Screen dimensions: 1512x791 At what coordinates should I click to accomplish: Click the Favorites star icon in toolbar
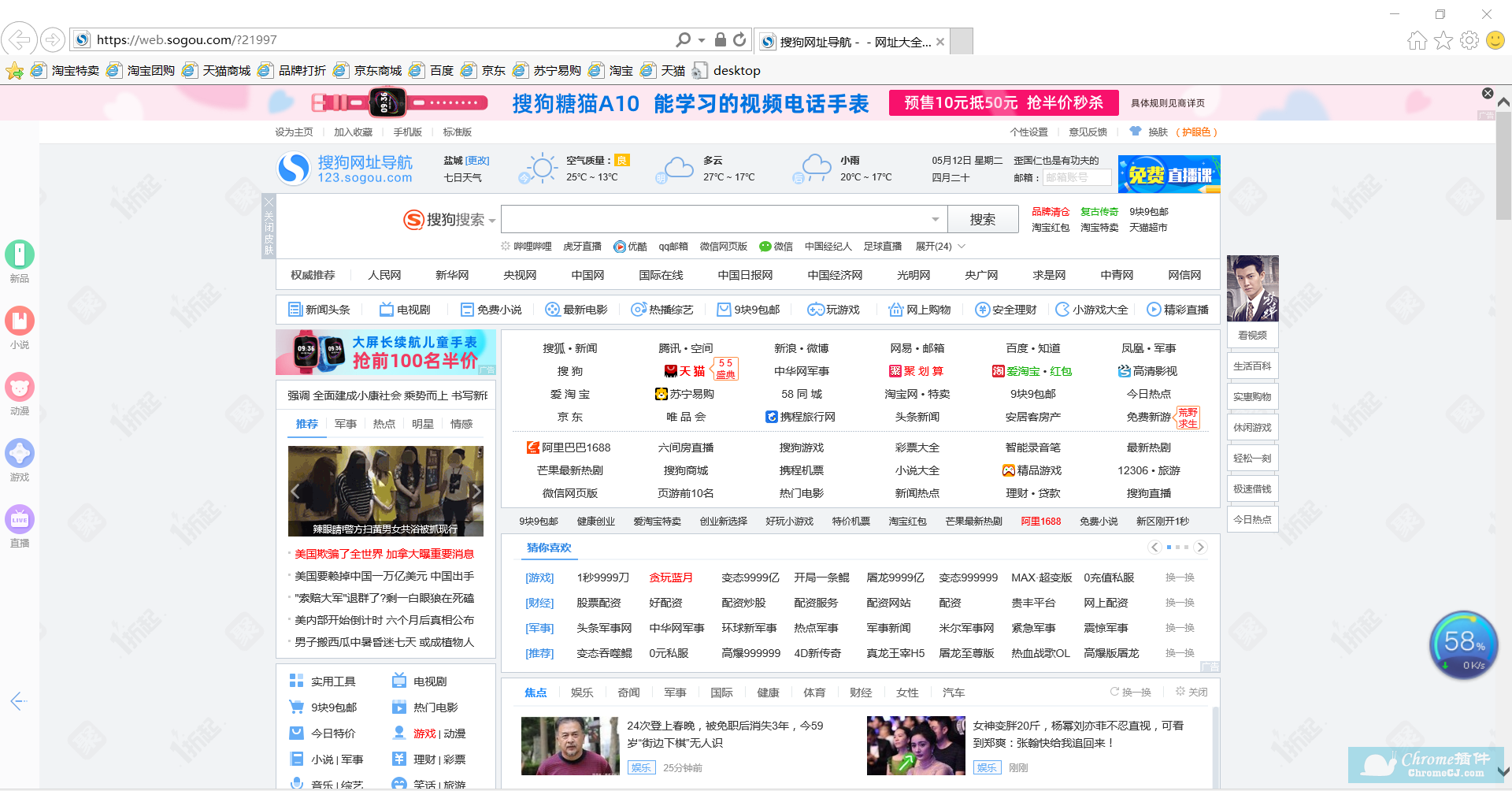coord(1443,40)
